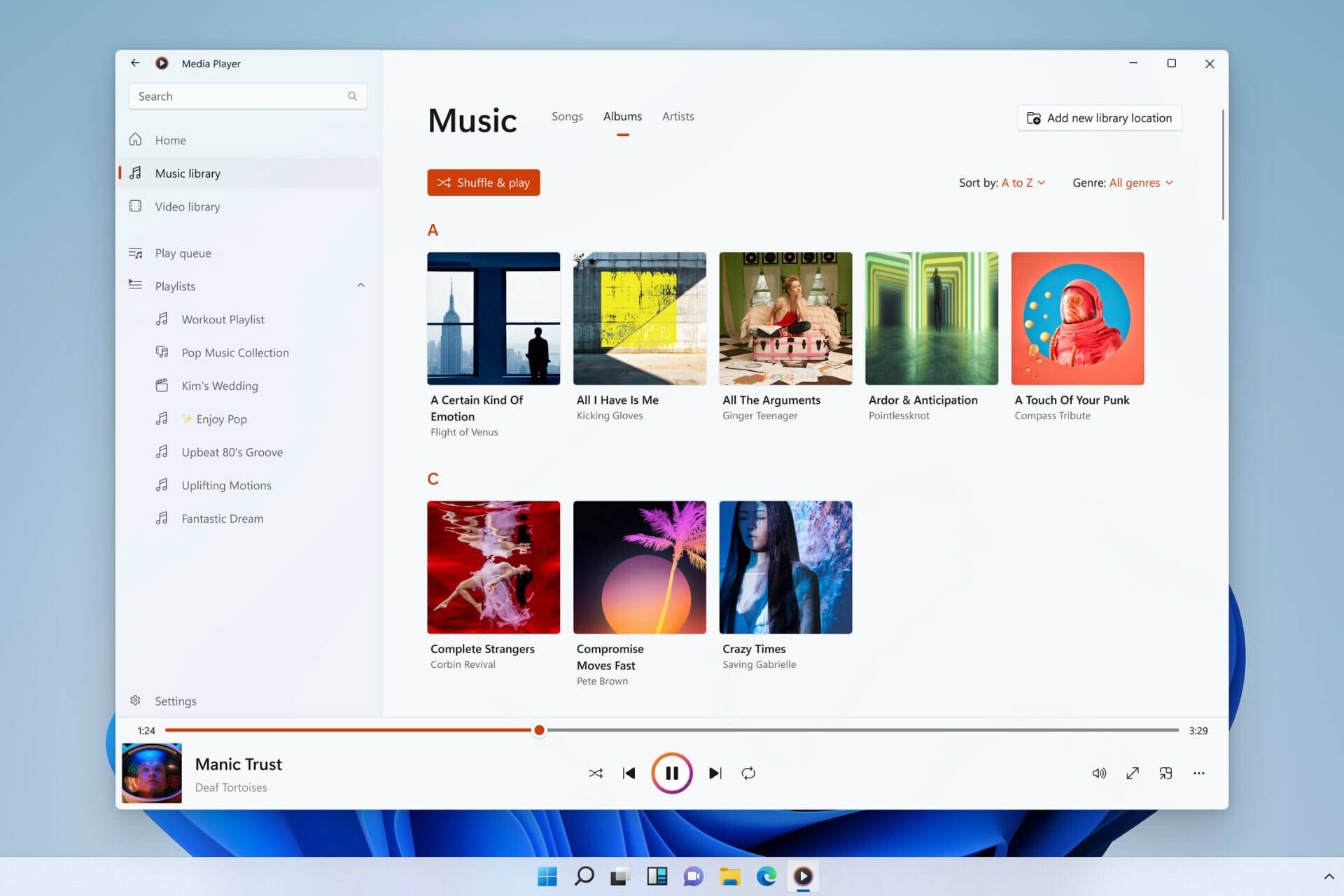The height and width of the screenshot is (896, 1344).
Task: Skip to the next track
Action: [x=715, y=773]
